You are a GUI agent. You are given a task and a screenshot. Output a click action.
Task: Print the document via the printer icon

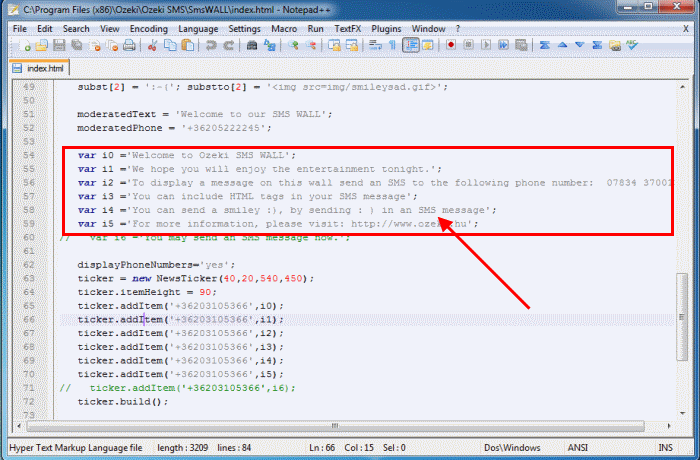129,46
